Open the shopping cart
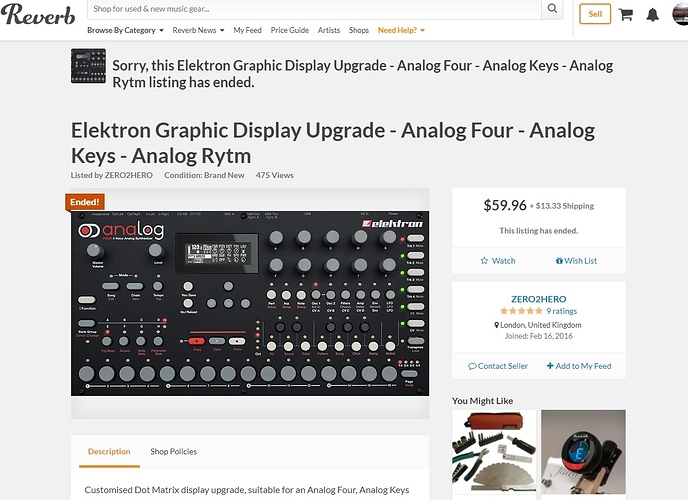The height and width of the screenshot is (500, 688). (626, 14)
